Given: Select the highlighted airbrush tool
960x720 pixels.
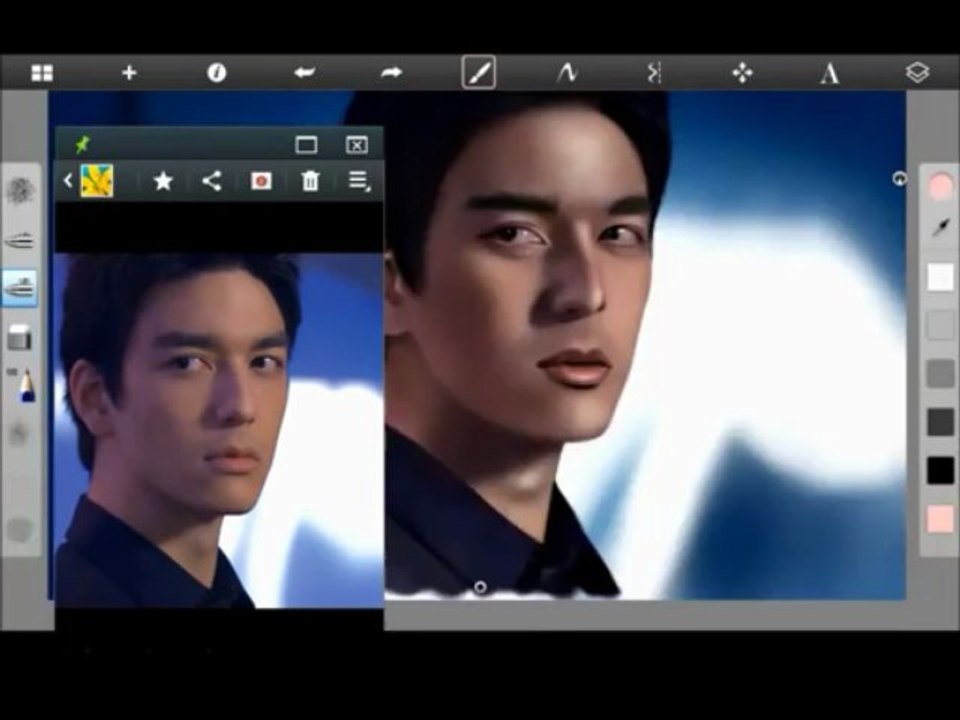Looking at the screenshot, I should pyautogui.click(x=20, y=288).
